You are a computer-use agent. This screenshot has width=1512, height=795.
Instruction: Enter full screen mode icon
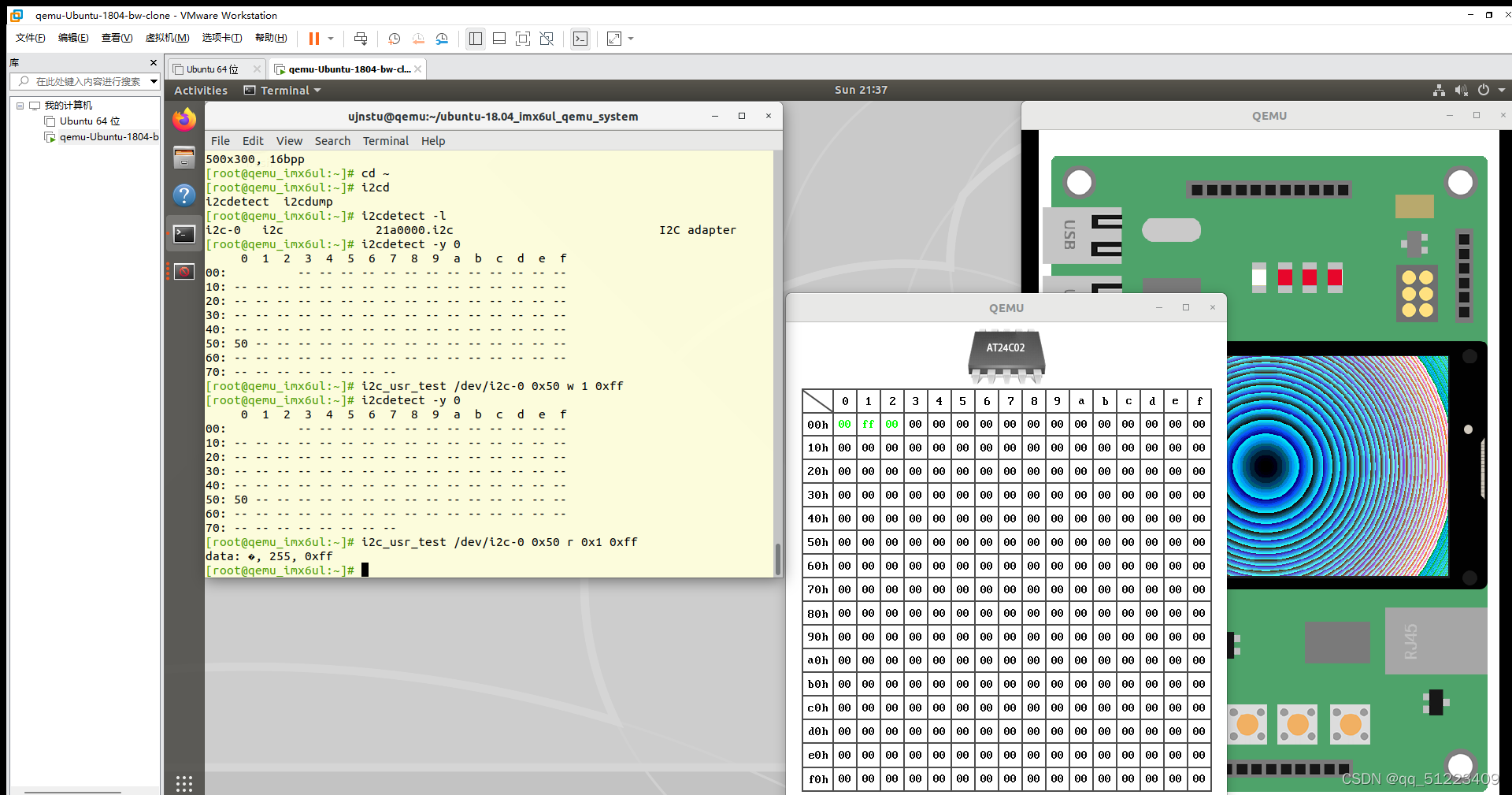(523, 39)
